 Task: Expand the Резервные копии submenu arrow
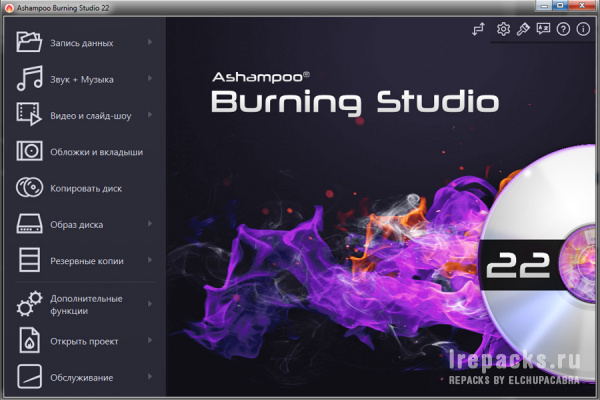[150, 260]
